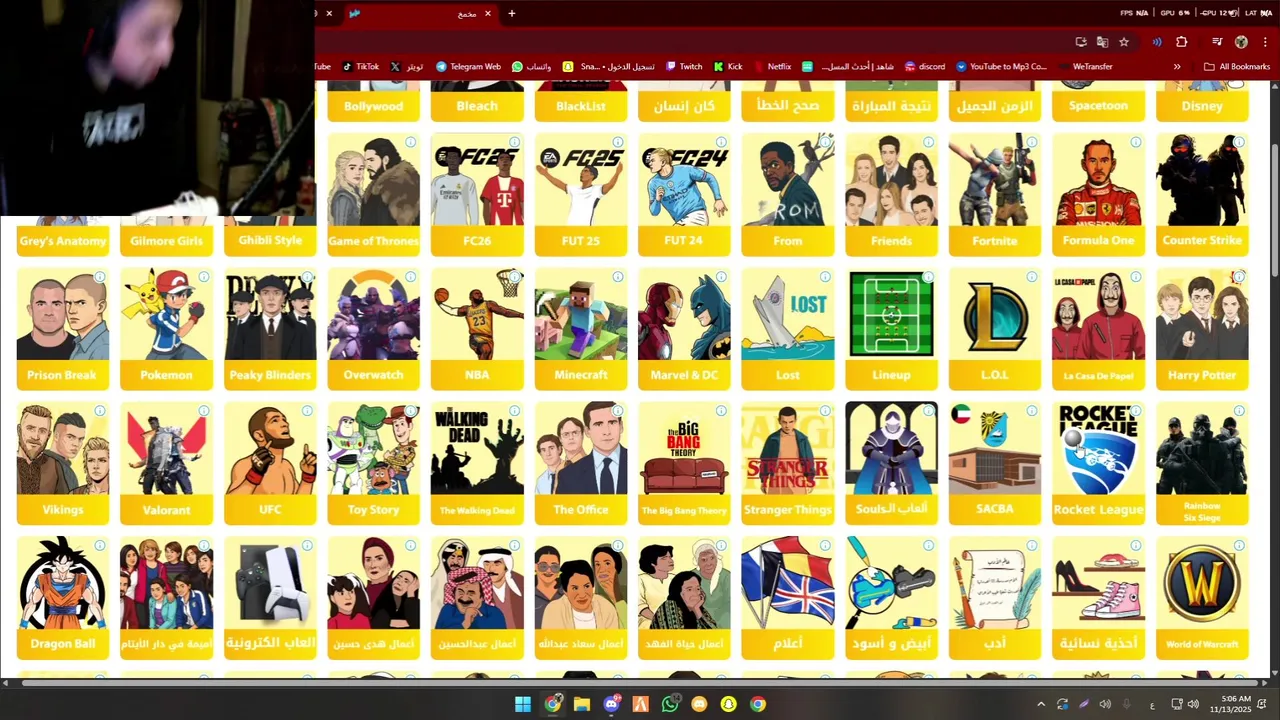This screenshot has width=1280, height=720.
Task: Open the WeTransfer bookmark
Action: click(x=1084, y=67)
